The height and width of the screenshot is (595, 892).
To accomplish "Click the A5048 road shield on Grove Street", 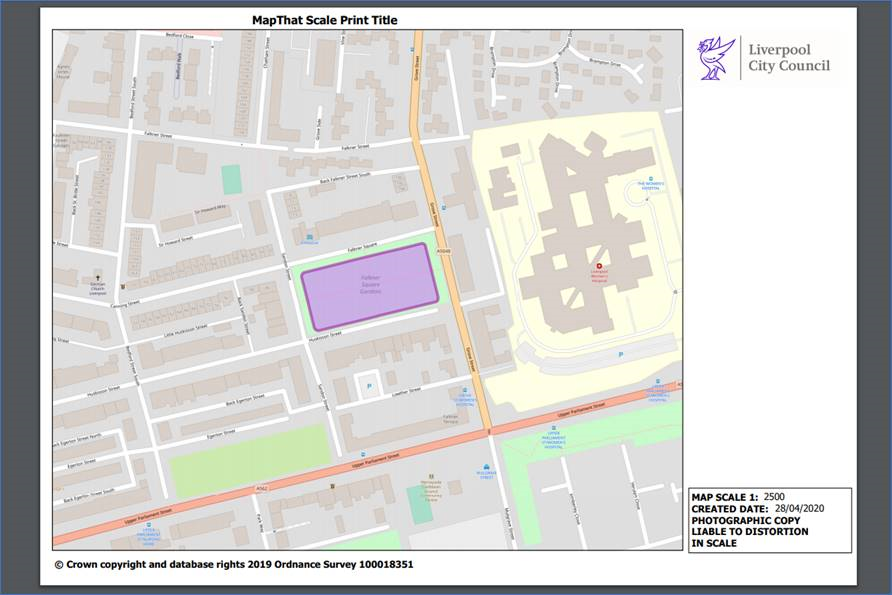I will click(x=444, y=250).
